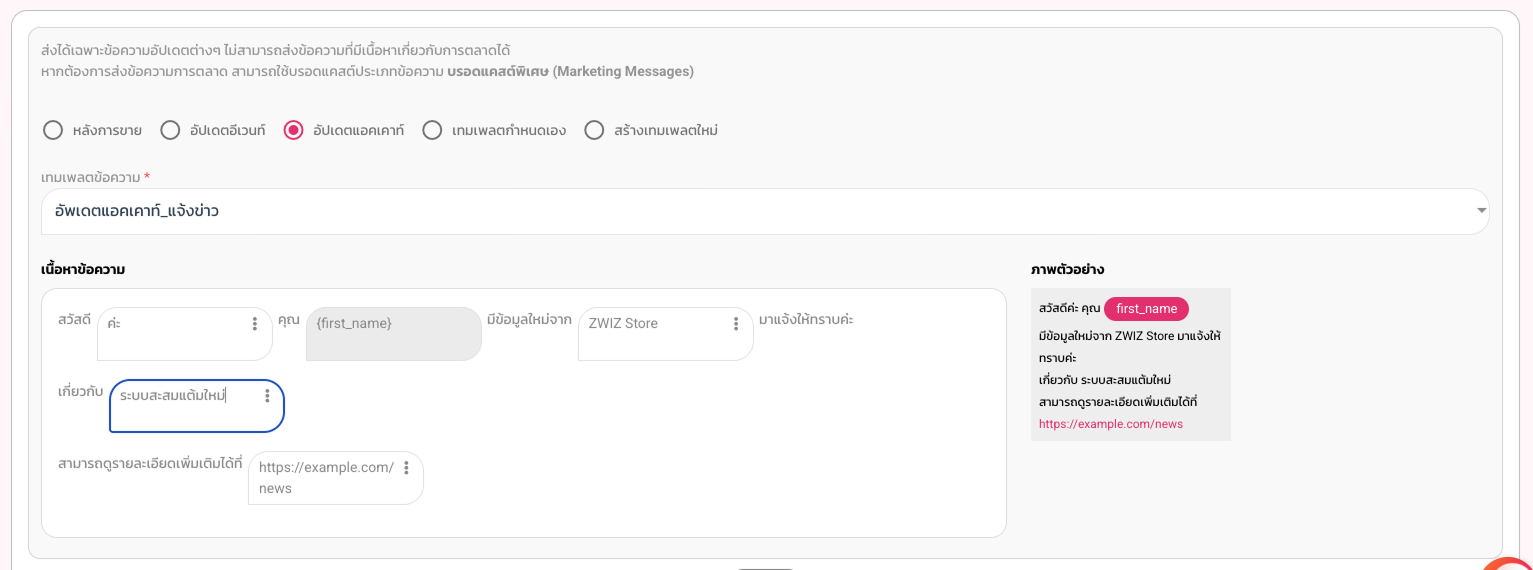Open options menu for ค่ะ greeting field
The image size is (1533, 570).
tap(255, 324)
